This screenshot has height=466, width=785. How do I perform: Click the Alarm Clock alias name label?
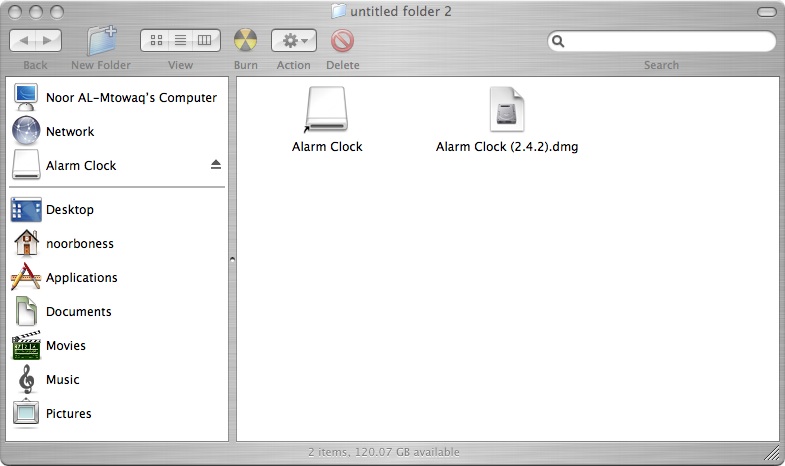(327, 147)
